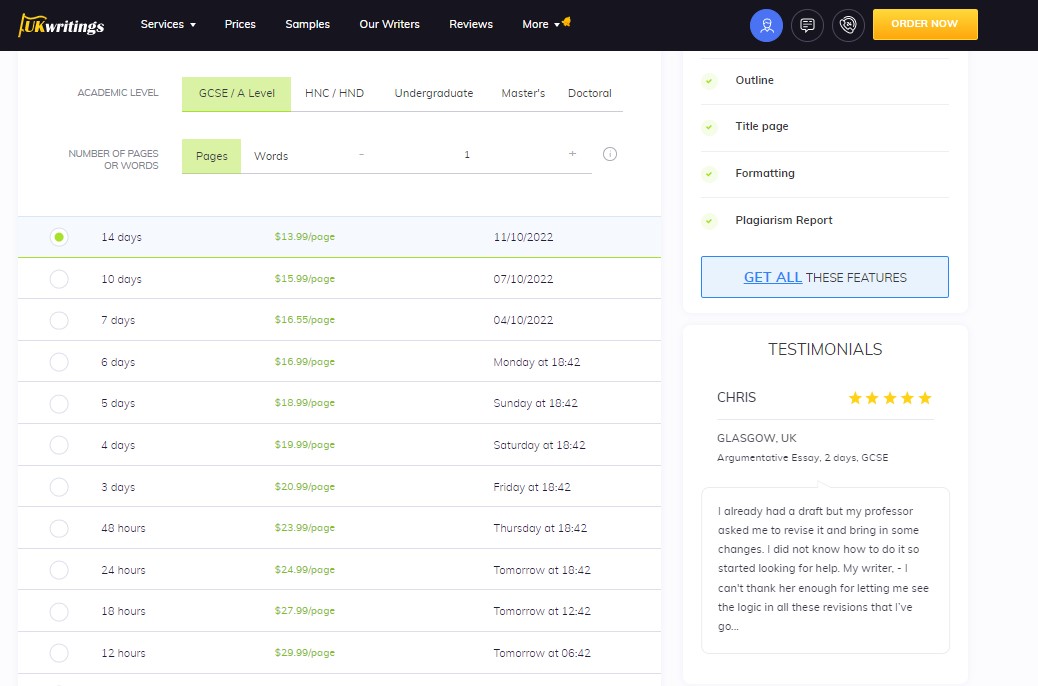The height and width of the screenshot is (686, 1038).
Task: Select Doctoral academic level
Action: (589, 93)
